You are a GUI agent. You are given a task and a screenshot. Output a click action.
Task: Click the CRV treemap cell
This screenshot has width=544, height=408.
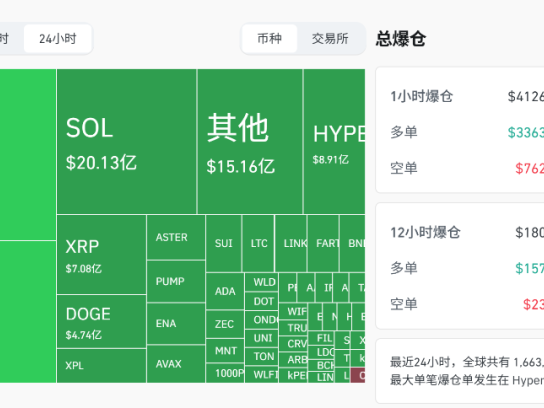point(293,344)
